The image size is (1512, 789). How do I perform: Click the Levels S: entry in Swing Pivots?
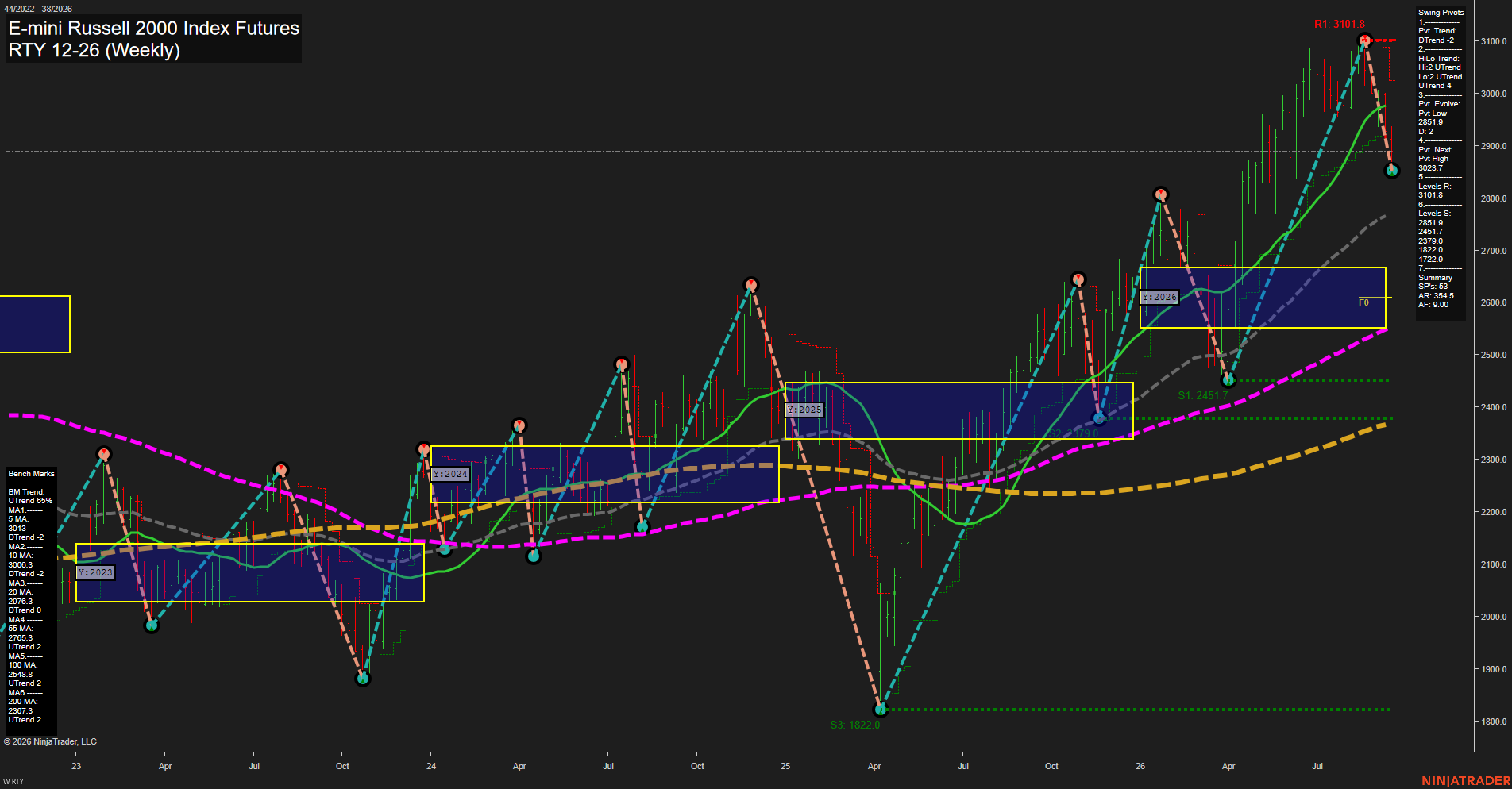coord(1434,214)
